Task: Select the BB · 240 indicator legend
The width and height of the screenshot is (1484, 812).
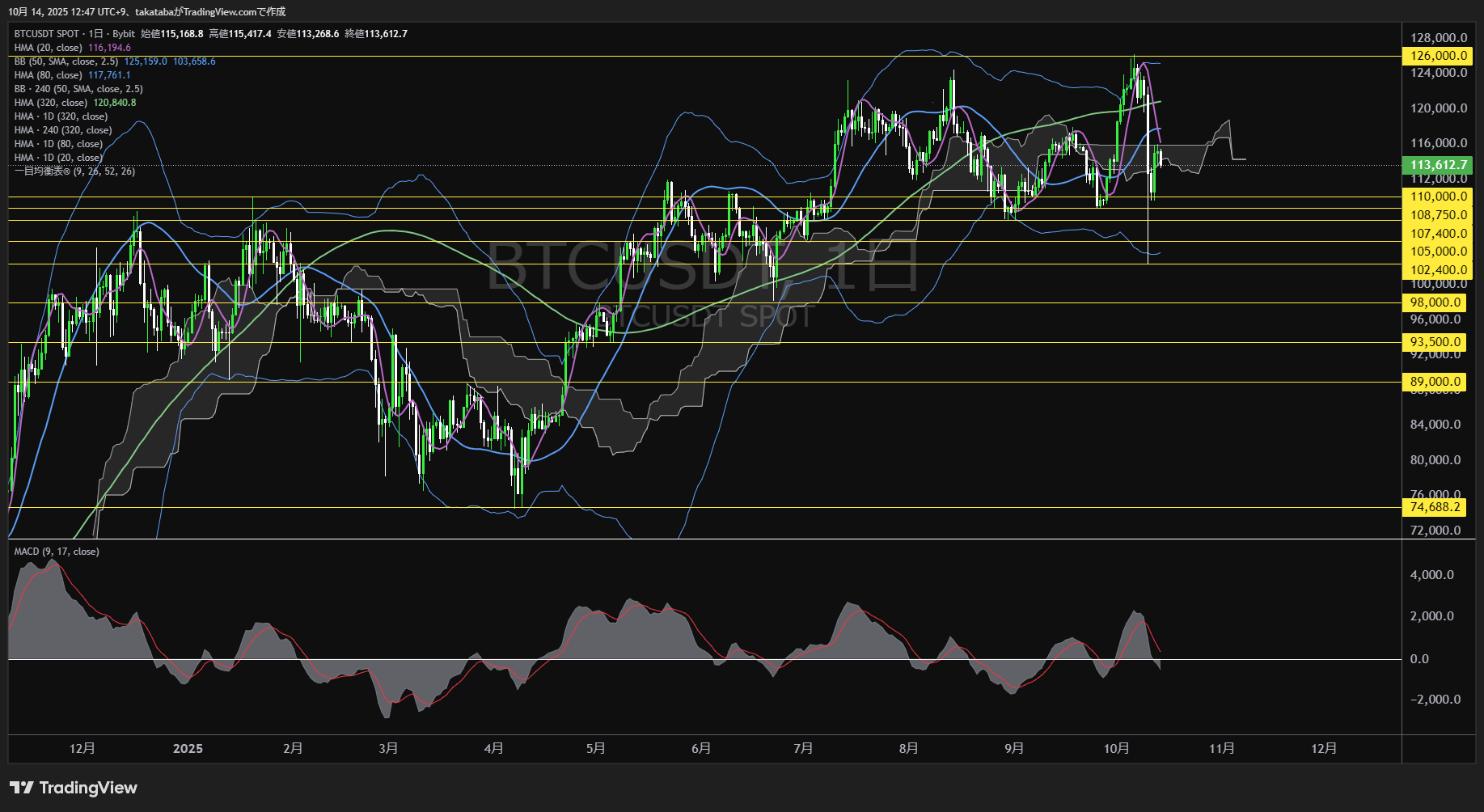Action: (x=78, y=89)
